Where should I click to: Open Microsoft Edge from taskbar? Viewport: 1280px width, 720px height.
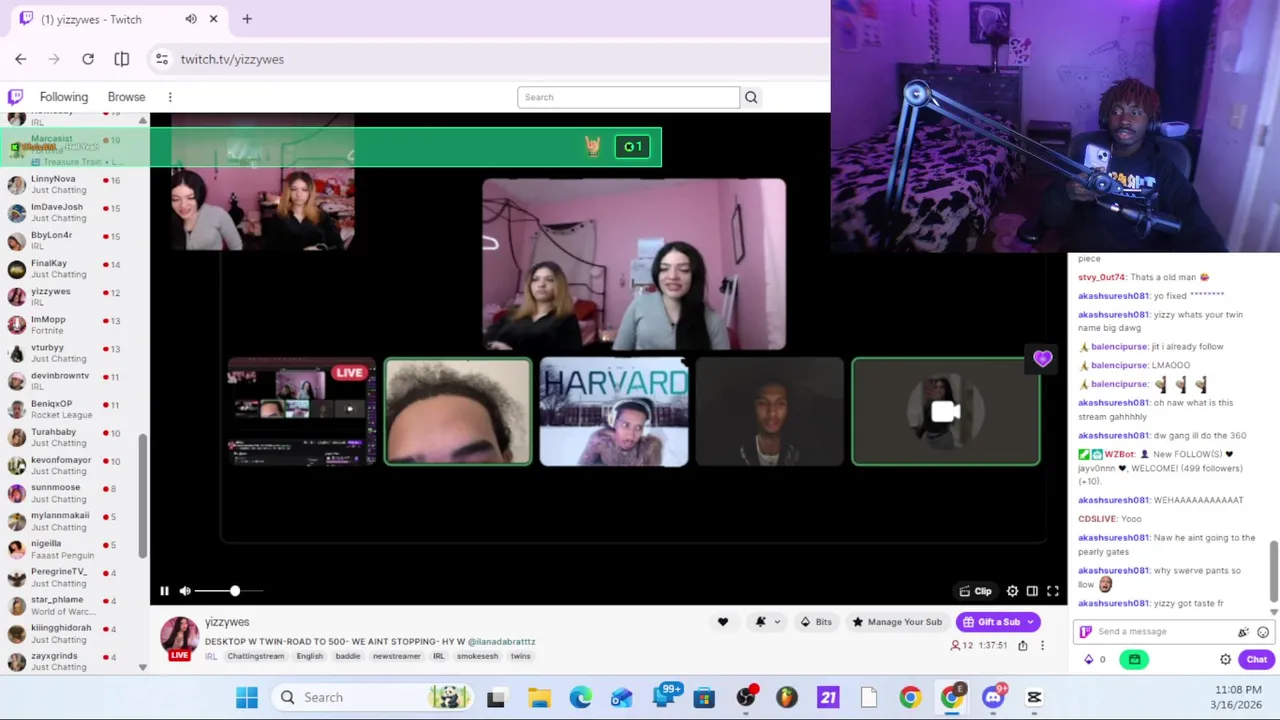click(580, 697)
